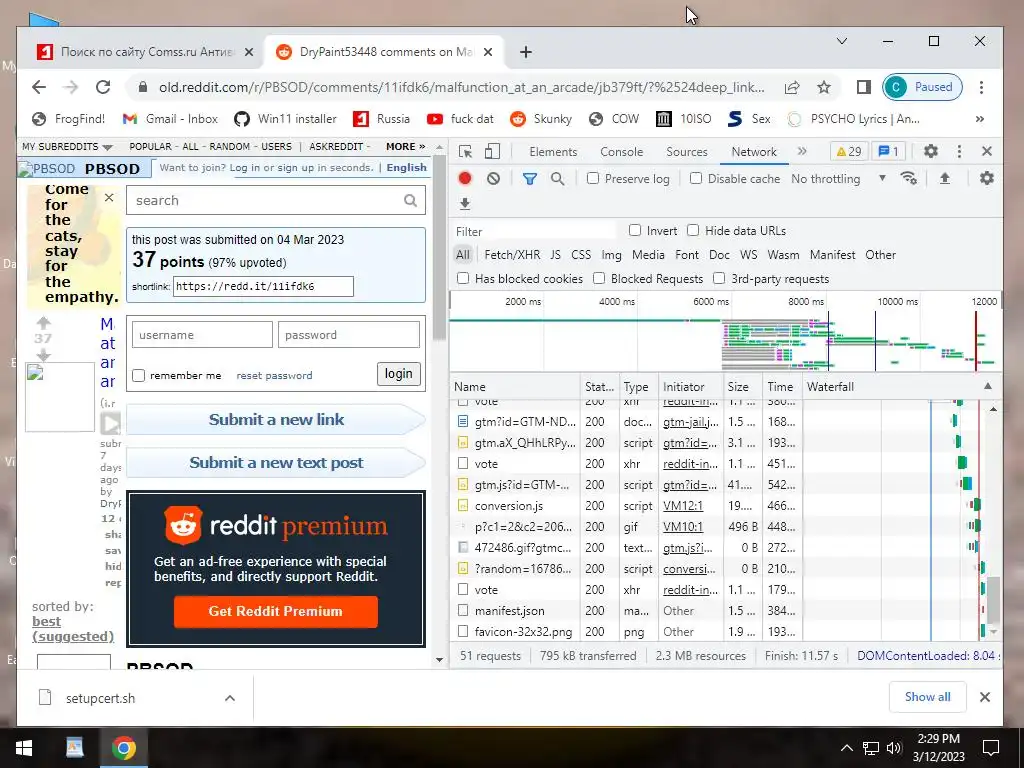Click the DevTools inspect element picker icon
Screen dimensions: 1024x768
point(466,152)
